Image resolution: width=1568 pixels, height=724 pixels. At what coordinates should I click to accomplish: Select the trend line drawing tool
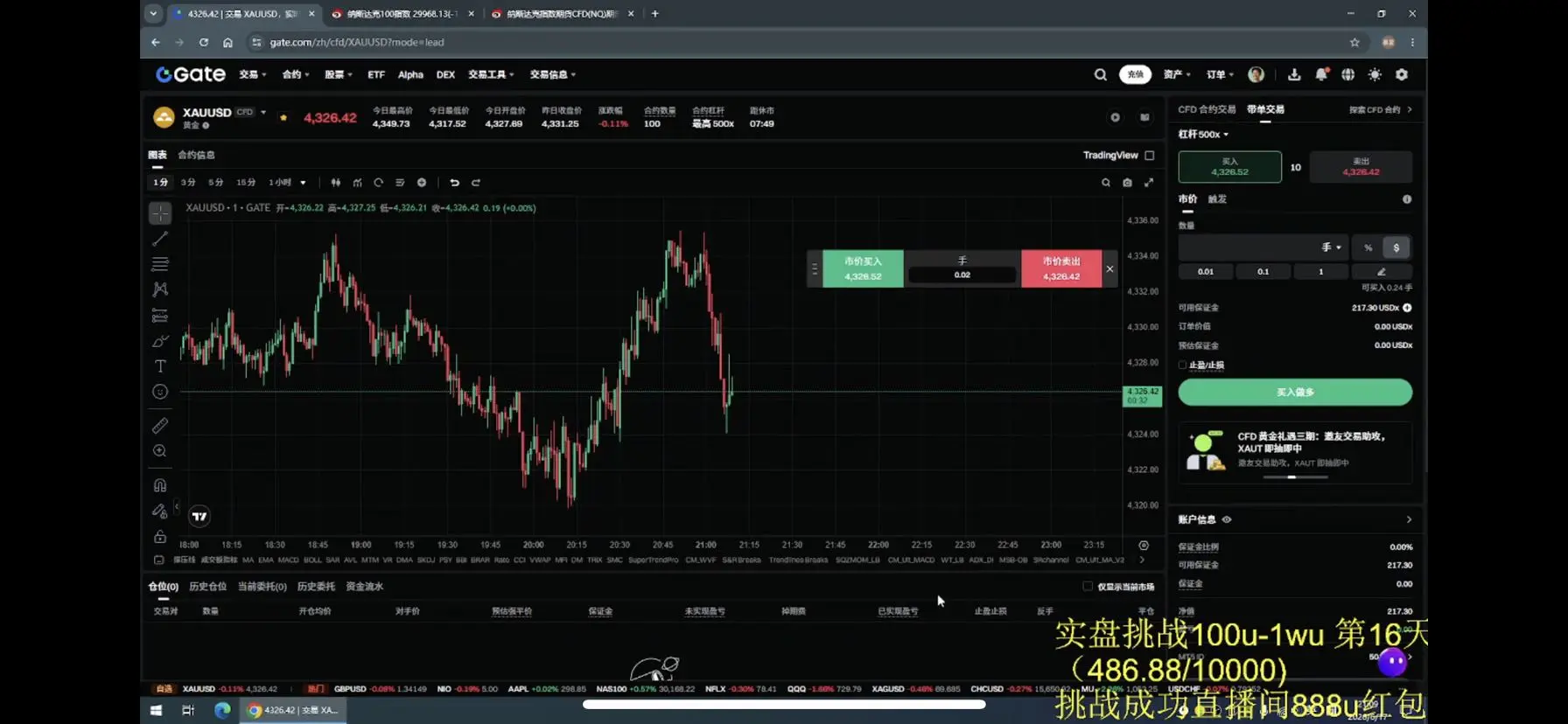[x=160, y=239]
